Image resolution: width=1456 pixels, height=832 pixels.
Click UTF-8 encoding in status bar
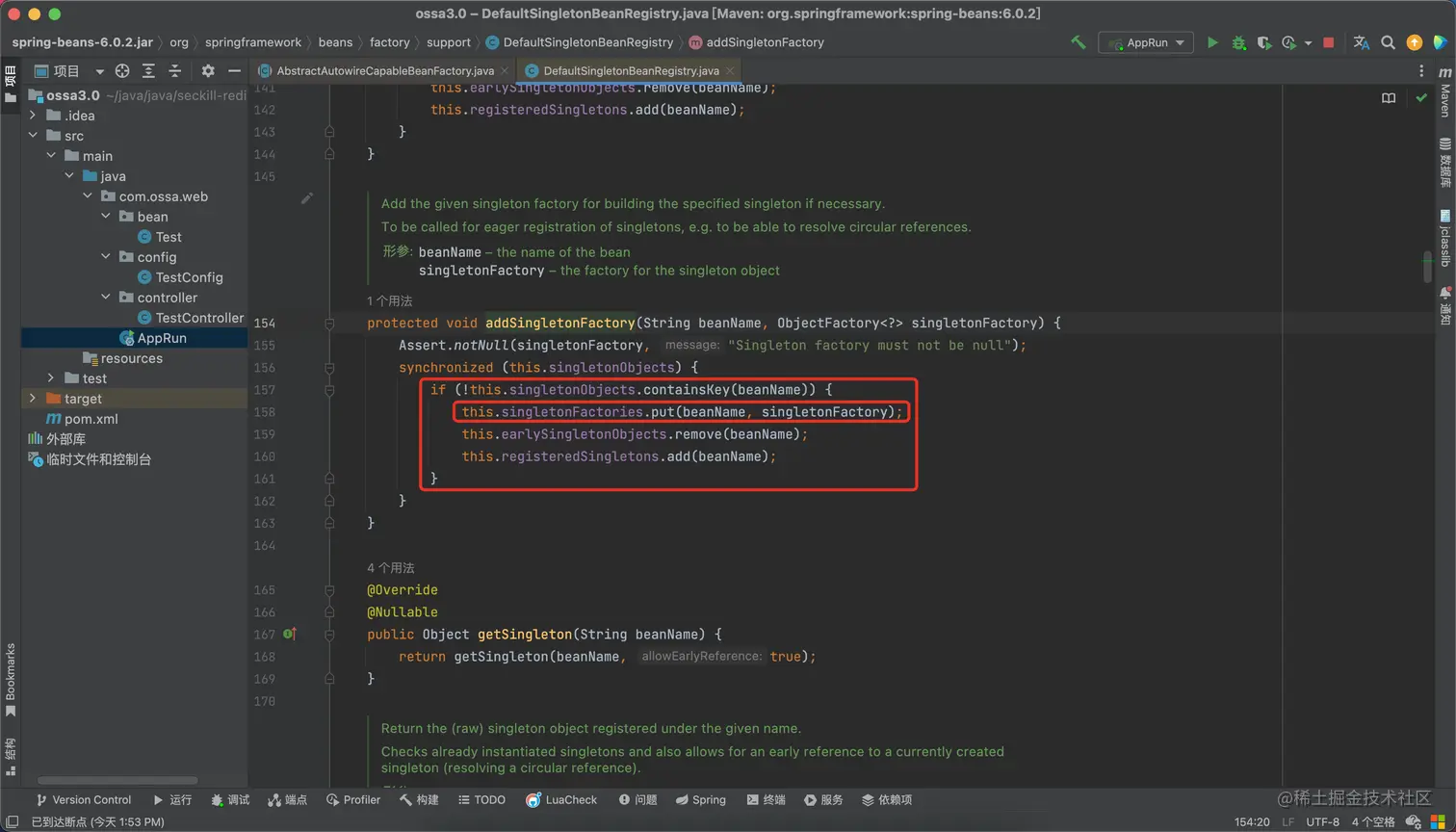[x=1322, y=822]
